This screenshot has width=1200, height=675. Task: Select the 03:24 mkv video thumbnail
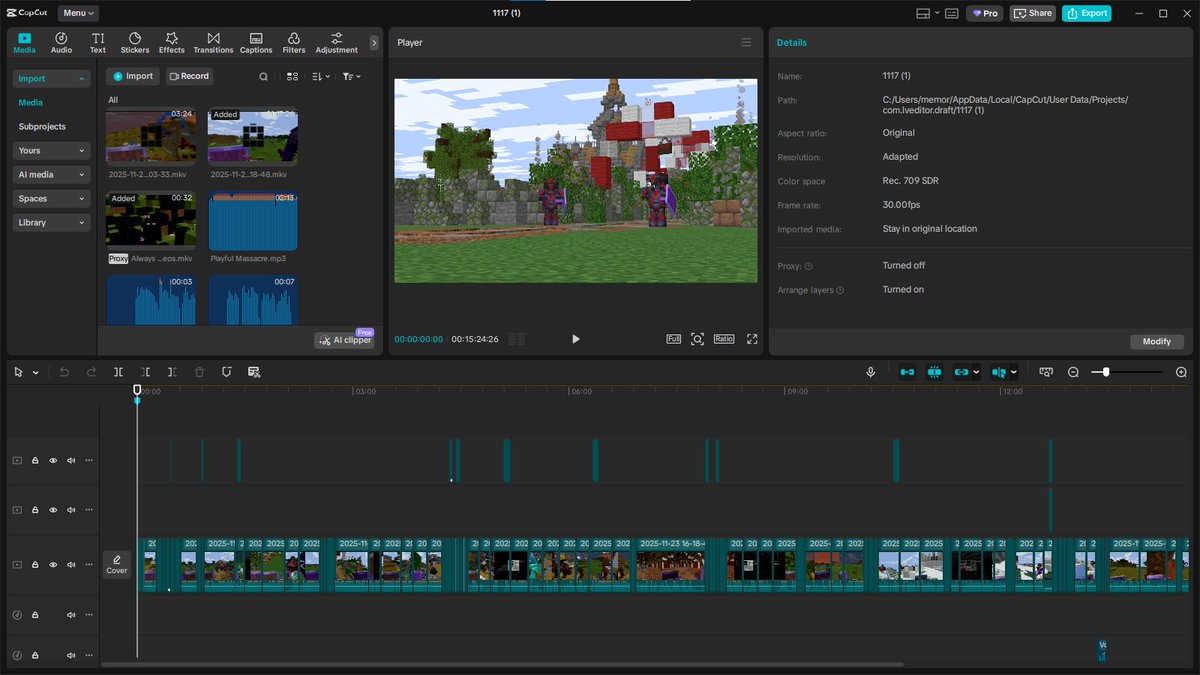(x=151, y=136)
